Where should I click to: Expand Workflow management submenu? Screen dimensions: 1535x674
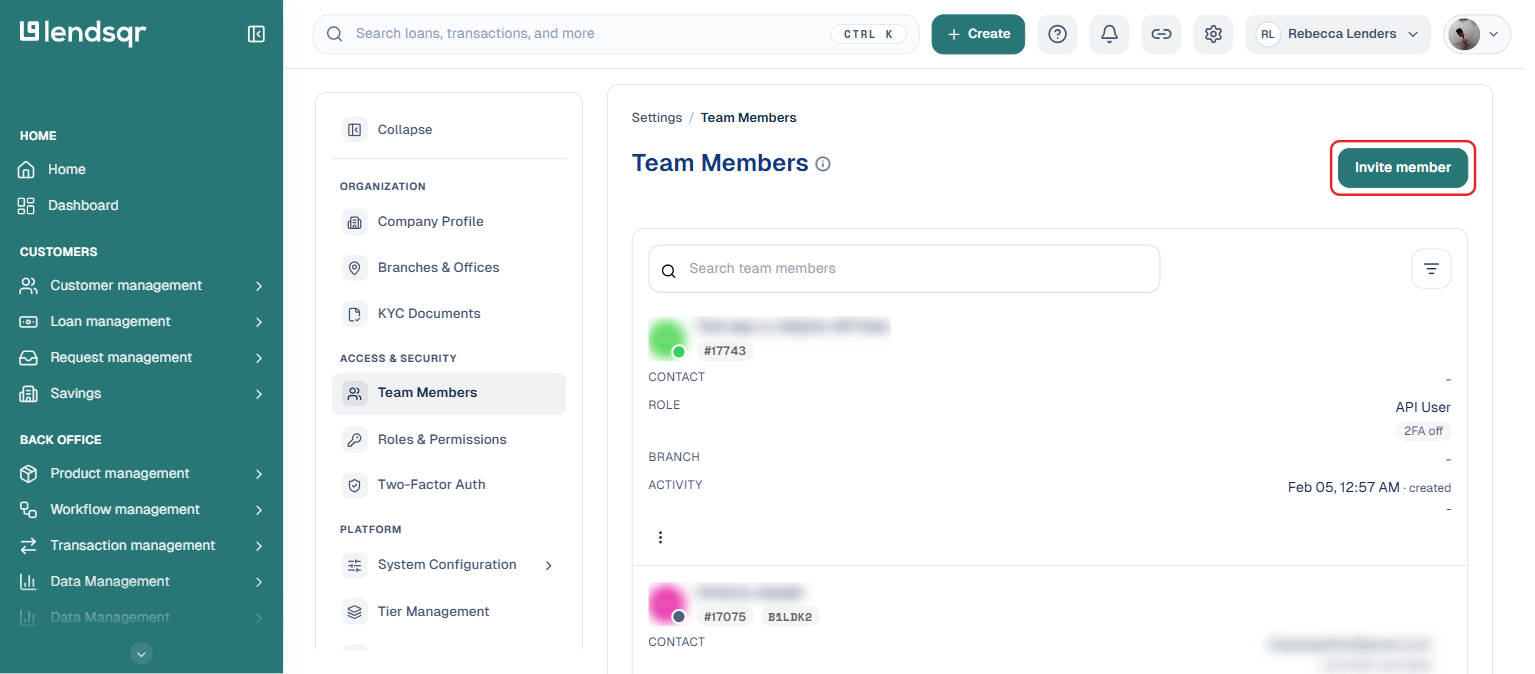point(259,510)
